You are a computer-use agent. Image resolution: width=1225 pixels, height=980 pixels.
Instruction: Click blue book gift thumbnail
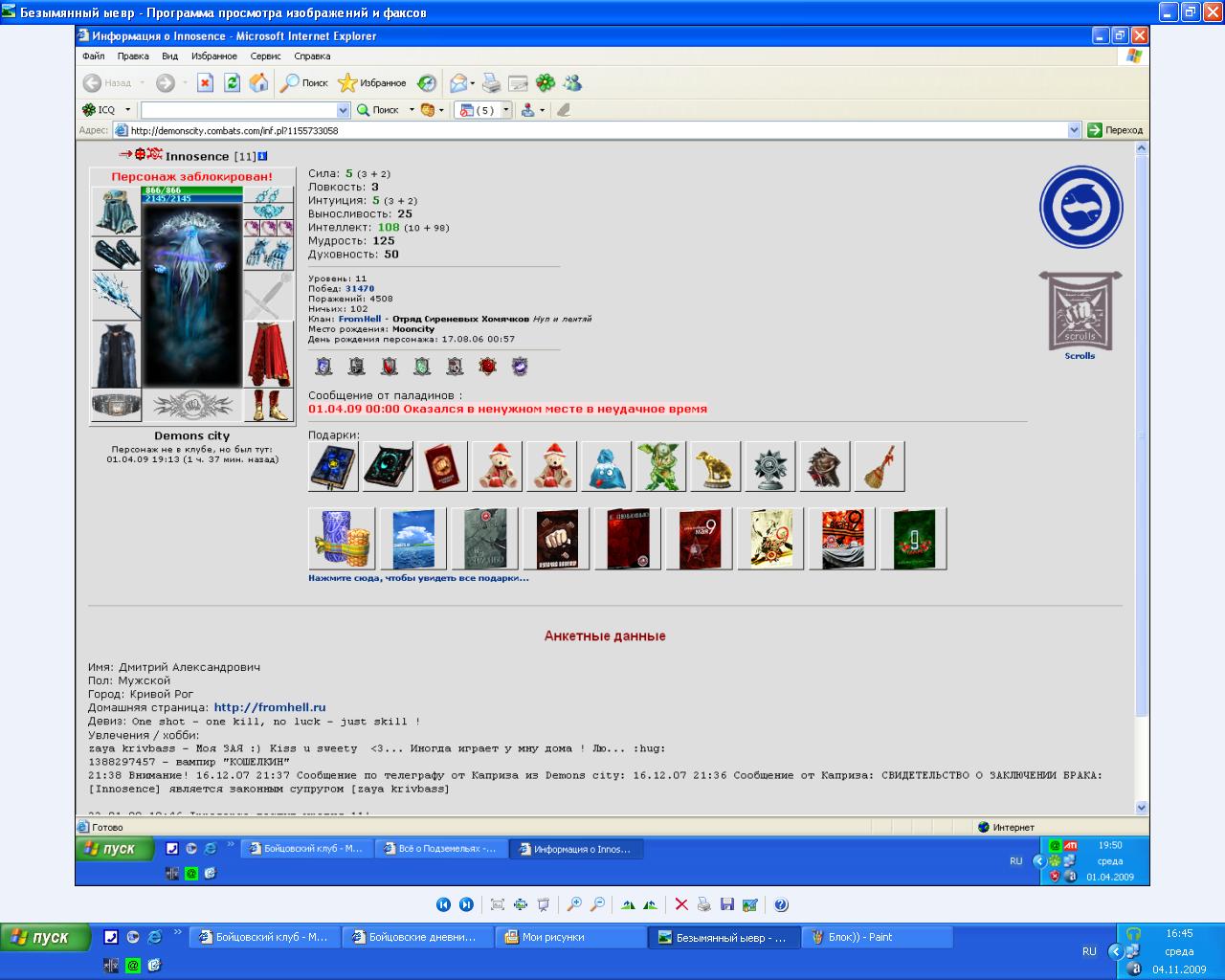[x=333, y=466]
